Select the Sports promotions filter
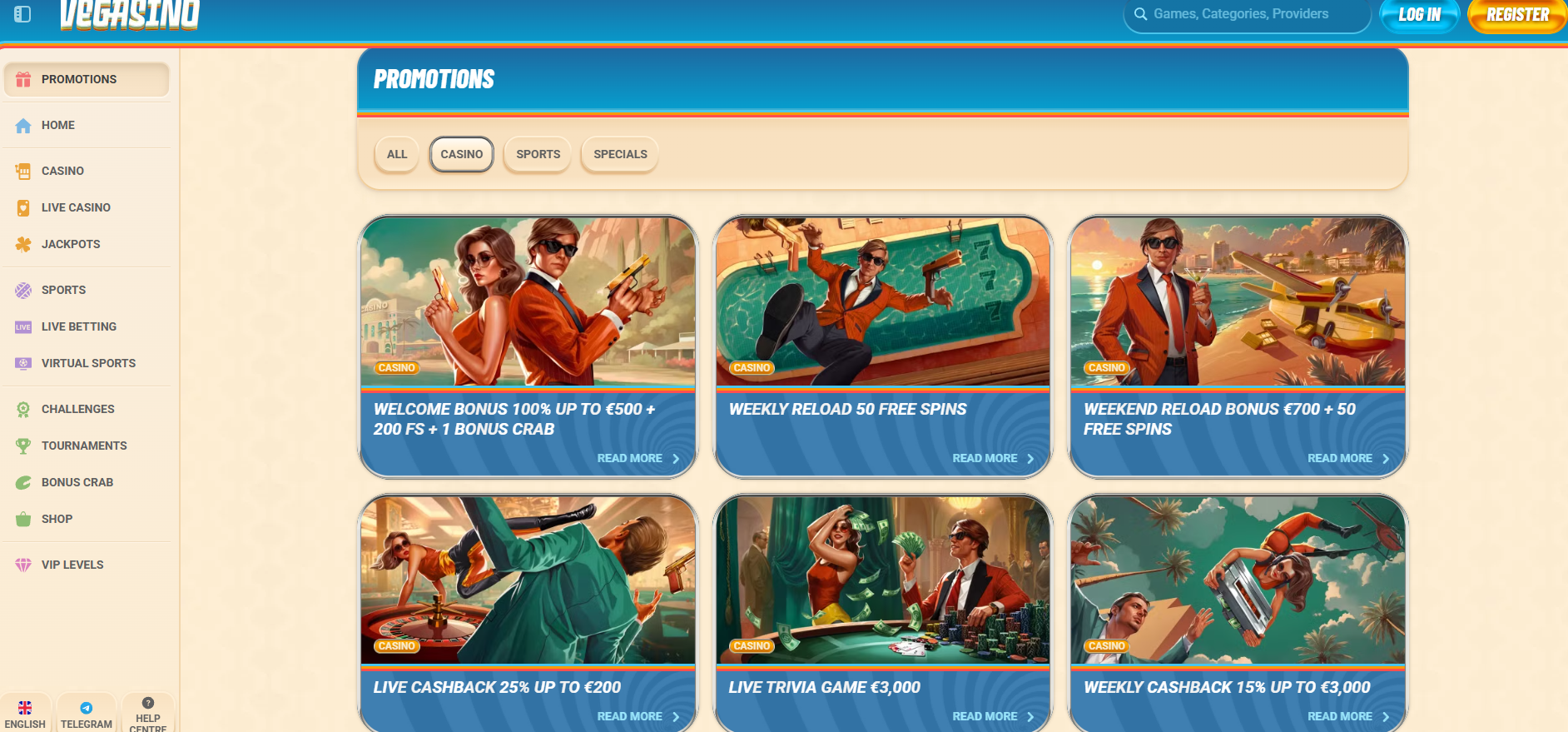The height and width of the screenshot is (732, 1568). tap(538, 154)
